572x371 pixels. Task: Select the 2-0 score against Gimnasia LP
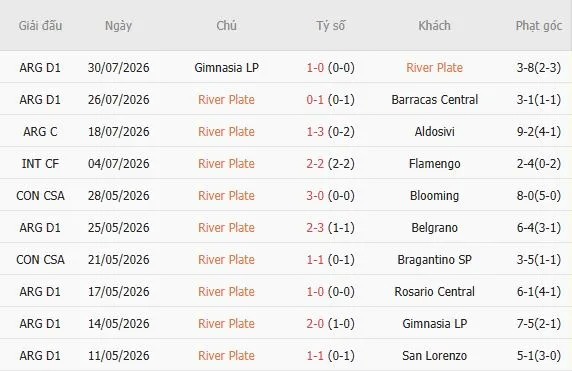315,323
